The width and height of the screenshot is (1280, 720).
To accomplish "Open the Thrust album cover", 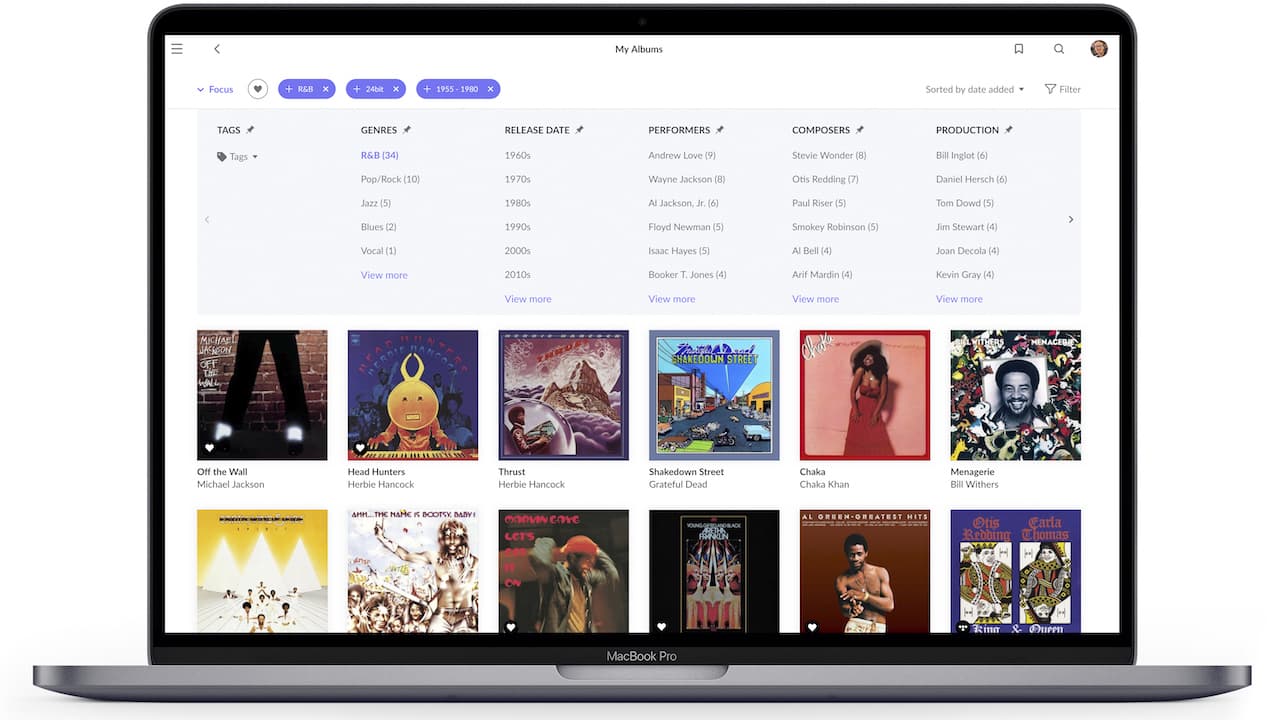I will pos(564,395).
